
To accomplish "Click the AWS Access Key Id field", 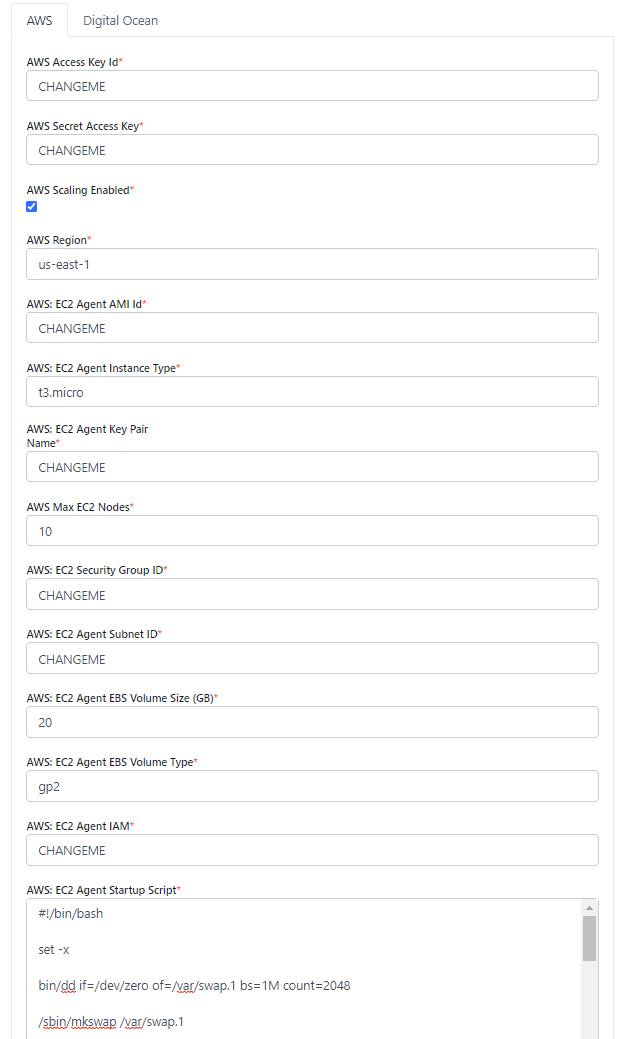I will tap(312, 86).
